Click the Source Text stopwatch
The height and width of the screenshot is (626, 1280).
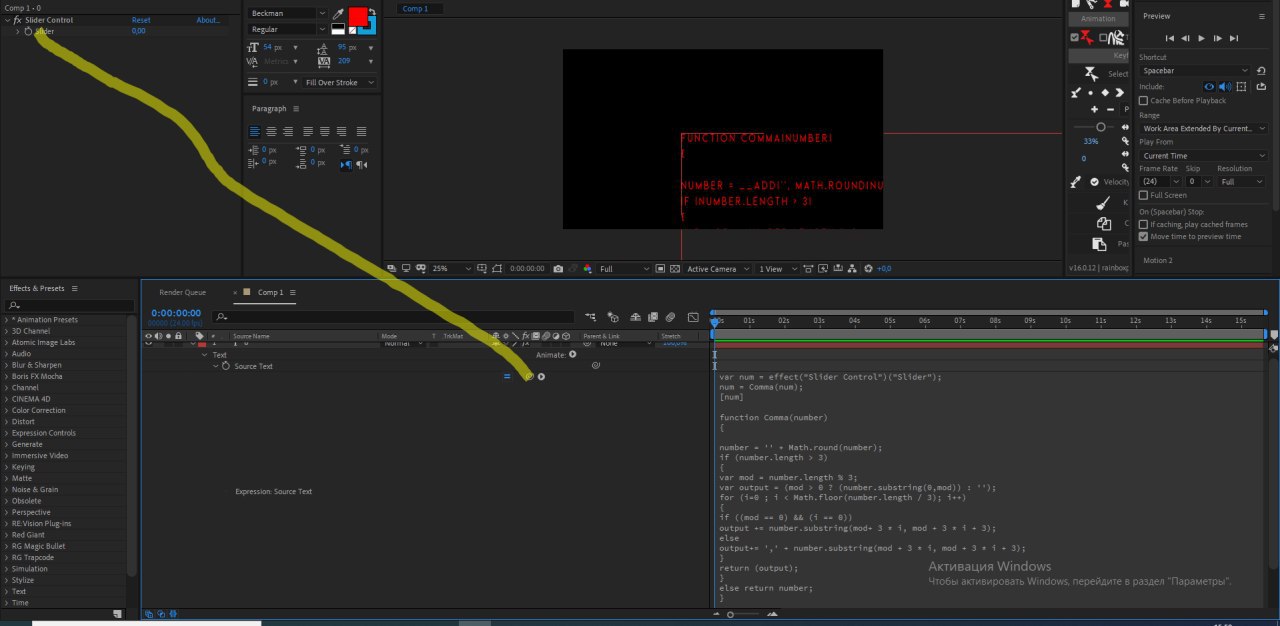point(226,366)
